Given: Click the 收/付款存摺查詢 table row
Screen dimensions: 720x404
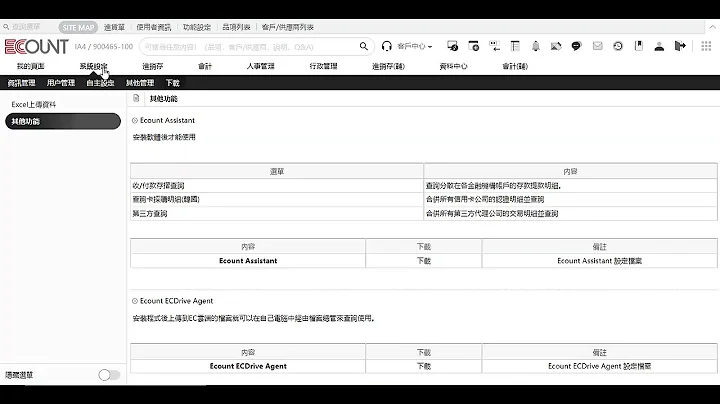Looking at the screenshot, I should point(423,185).
